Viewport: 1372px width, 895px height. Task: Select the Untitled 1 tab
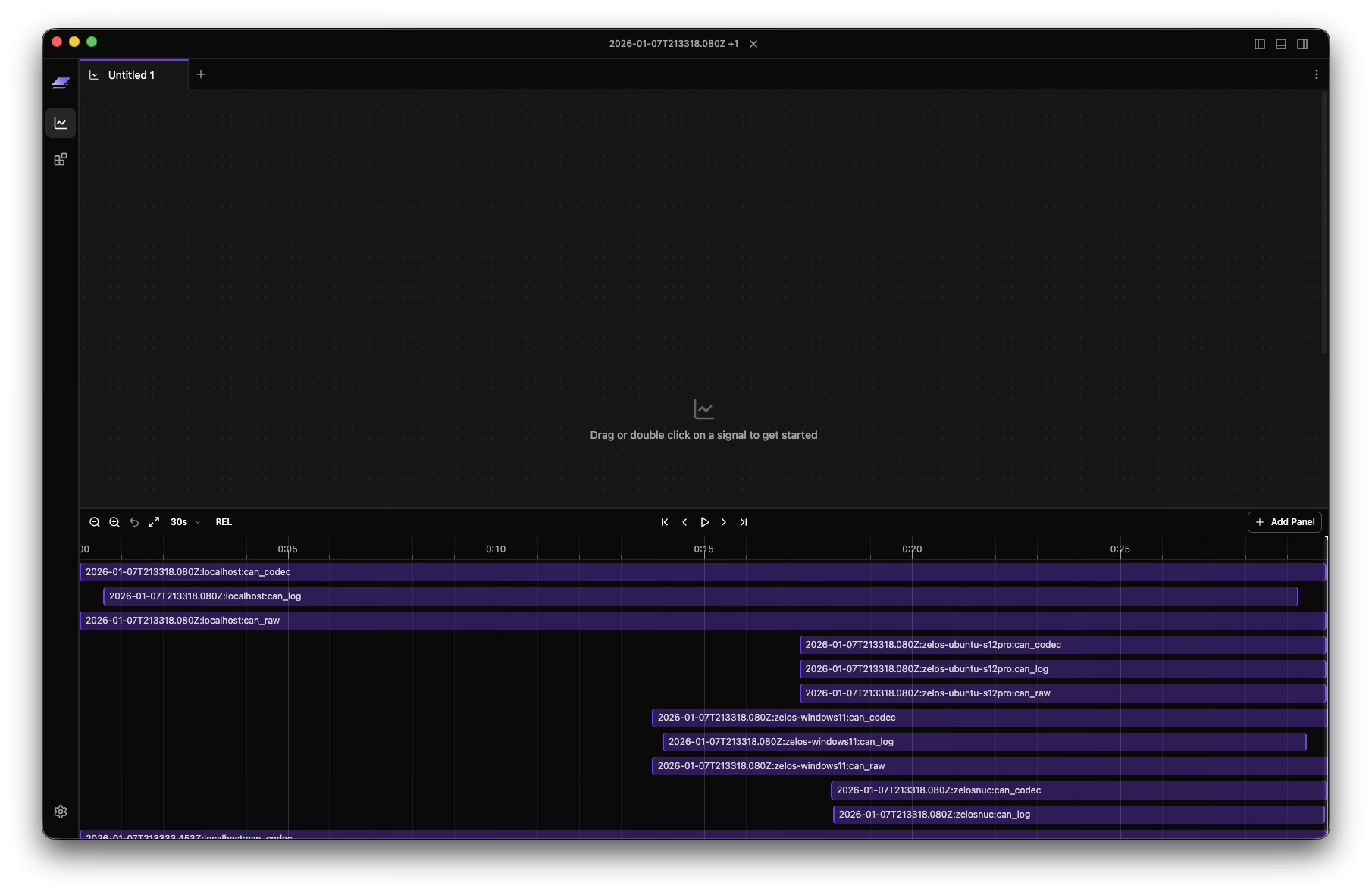(x=132, y=74)
